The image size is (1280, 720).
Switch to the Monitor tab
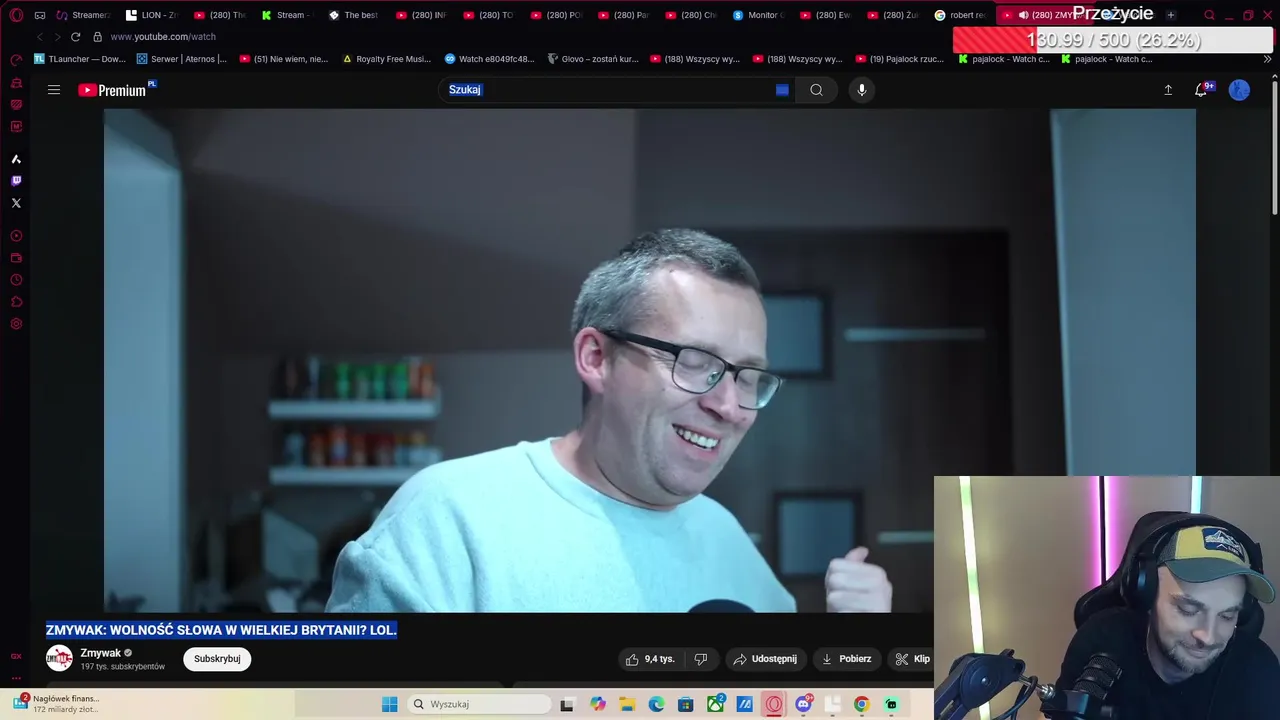tap(758, 15)
